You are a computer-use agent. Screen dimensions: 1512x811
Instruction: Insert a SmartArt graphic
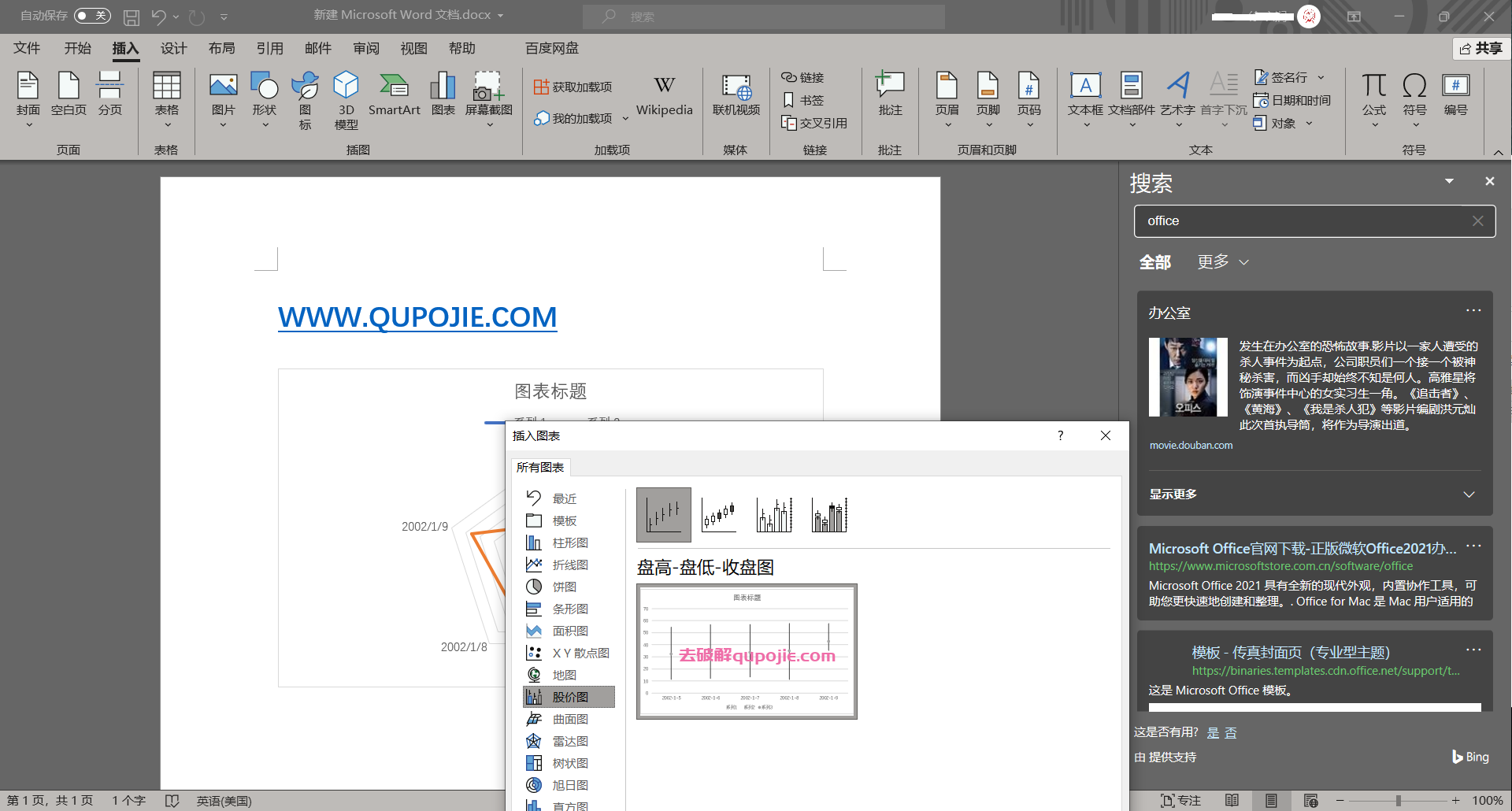pos(394,94)
